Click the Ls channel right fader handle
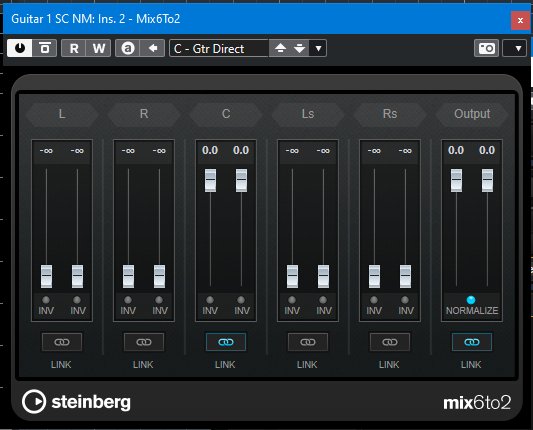This screenshot has width=533, height=430. pyautogui.click(x=323, y=276)
